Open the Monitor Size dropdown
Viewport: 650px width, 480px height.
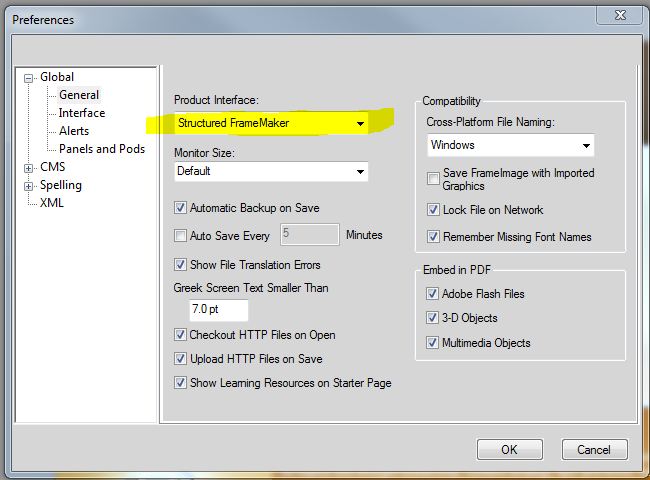pos(271,171)
